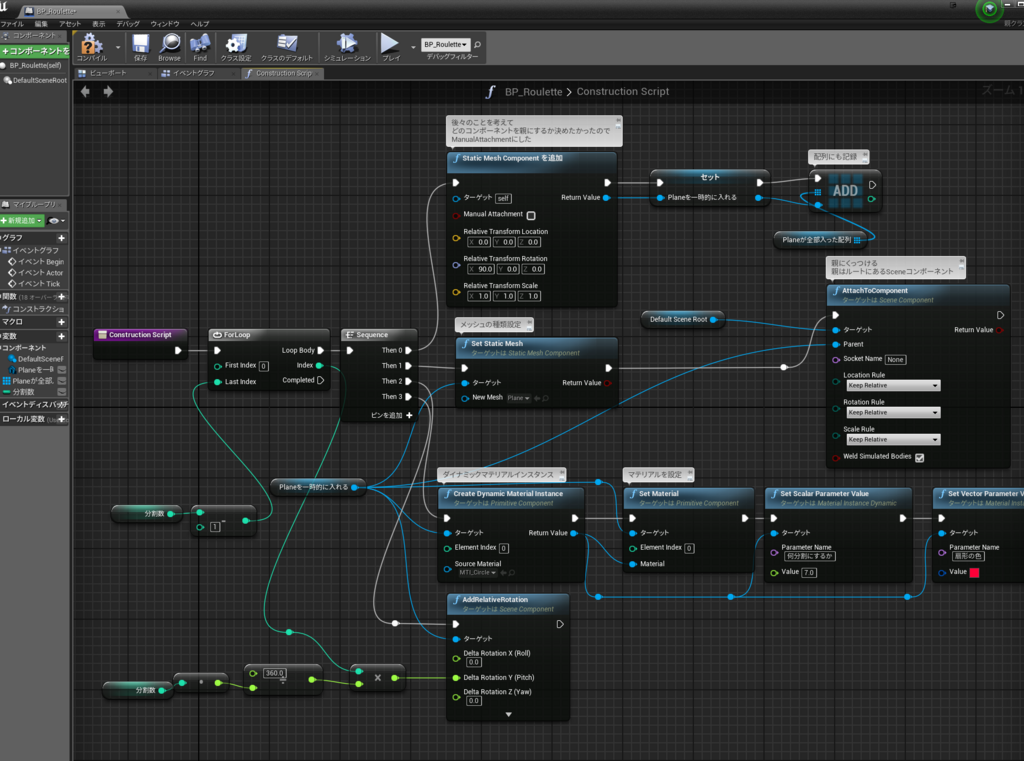Click the Browse magnifier icon
Screen dimensions: 1024x761
pyautogui.click(x=169, y=48)
